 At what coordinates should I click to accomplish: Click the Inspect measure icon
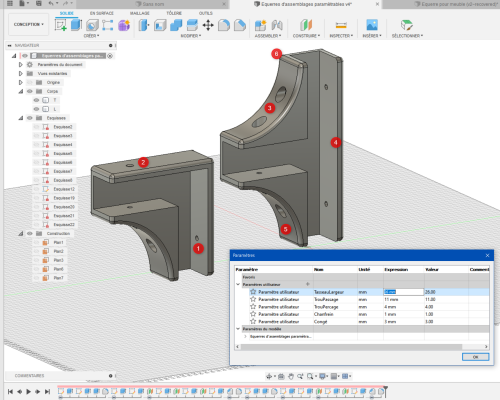341,25
